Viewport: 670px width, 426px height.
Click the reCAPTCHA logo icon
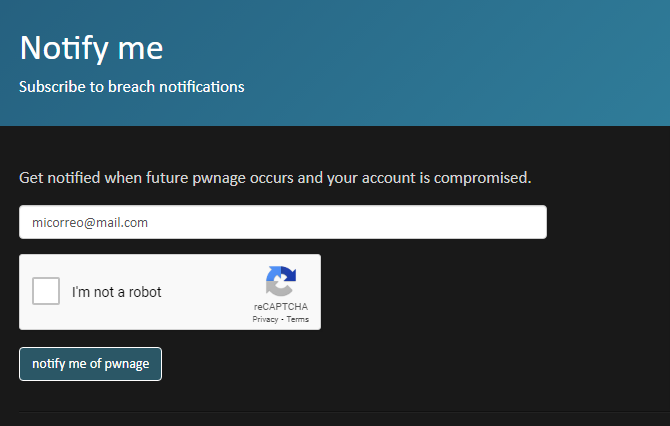(281, 281)
